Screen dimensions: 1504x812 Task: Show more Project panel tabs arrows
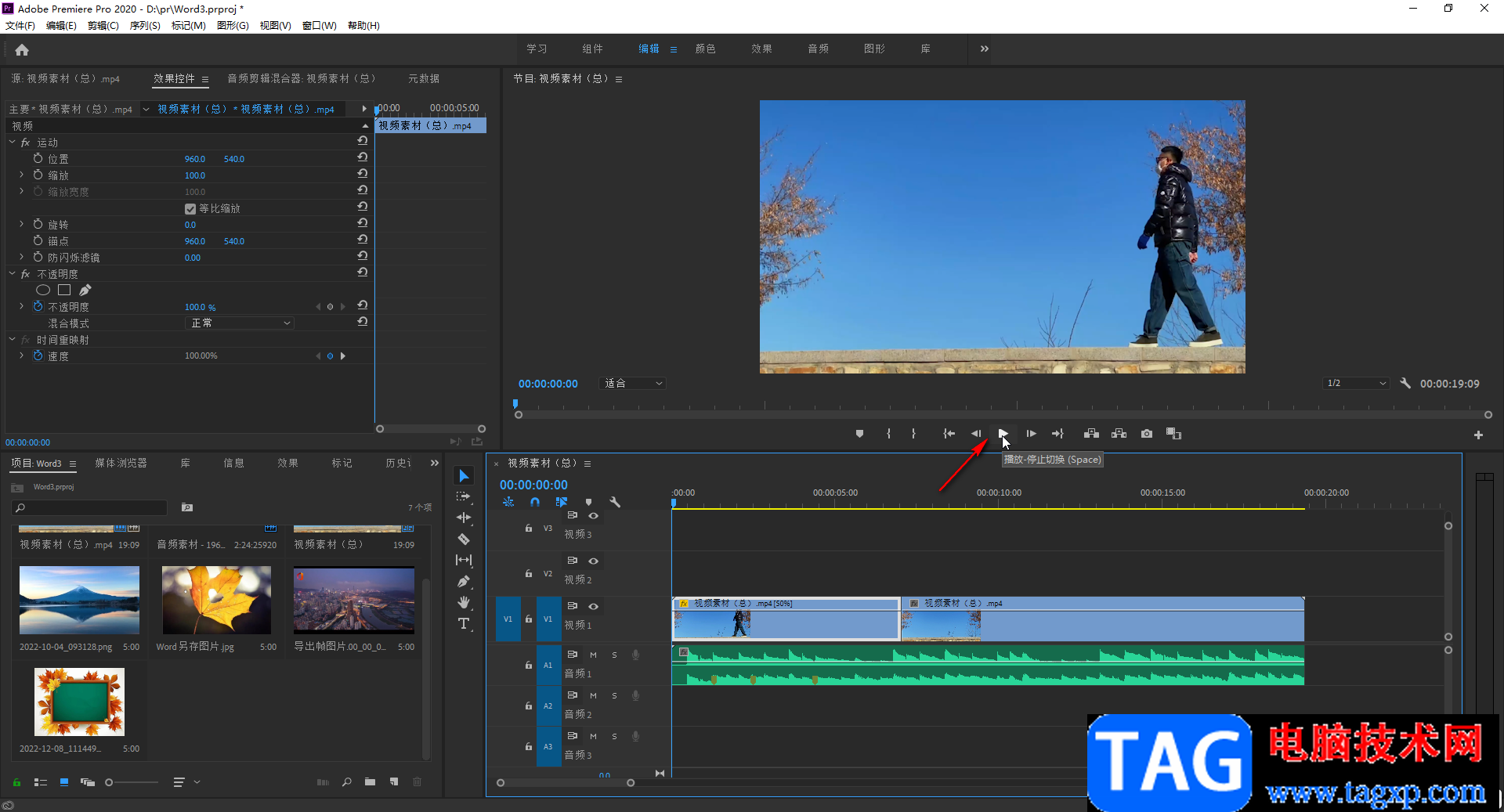[434, 464]
